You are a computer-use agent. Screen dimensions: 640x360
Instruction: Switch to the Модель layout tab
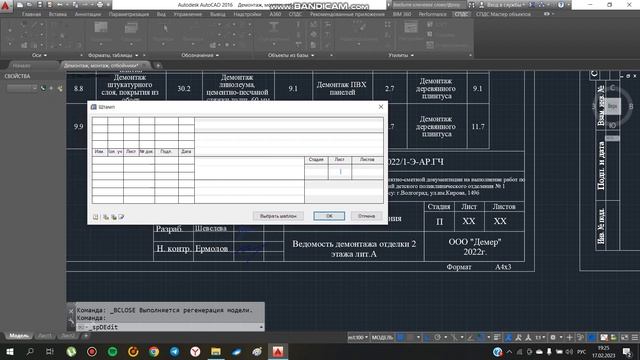(x=19, y=336)
